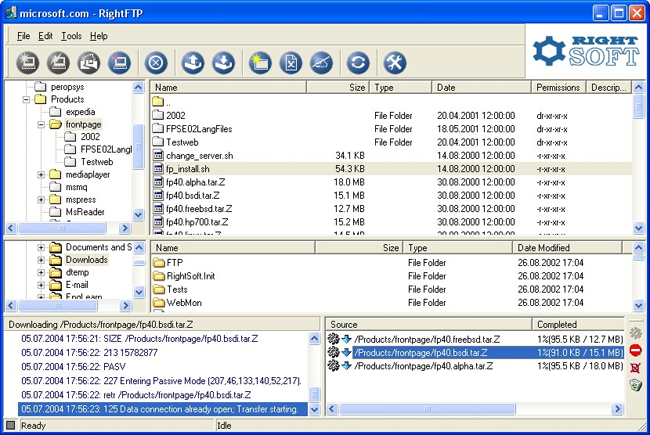The height and width of the screenshot is (435, 650).
Task: Click the parent directory folder icon
Action: pyautogui.click(x=158, y=101)
